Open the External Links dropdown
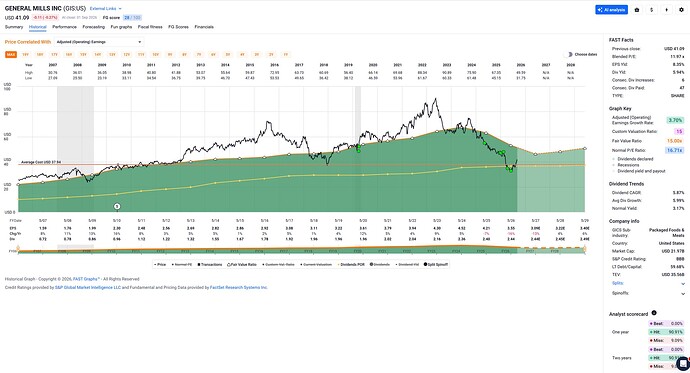 click(x=106, y=9)
